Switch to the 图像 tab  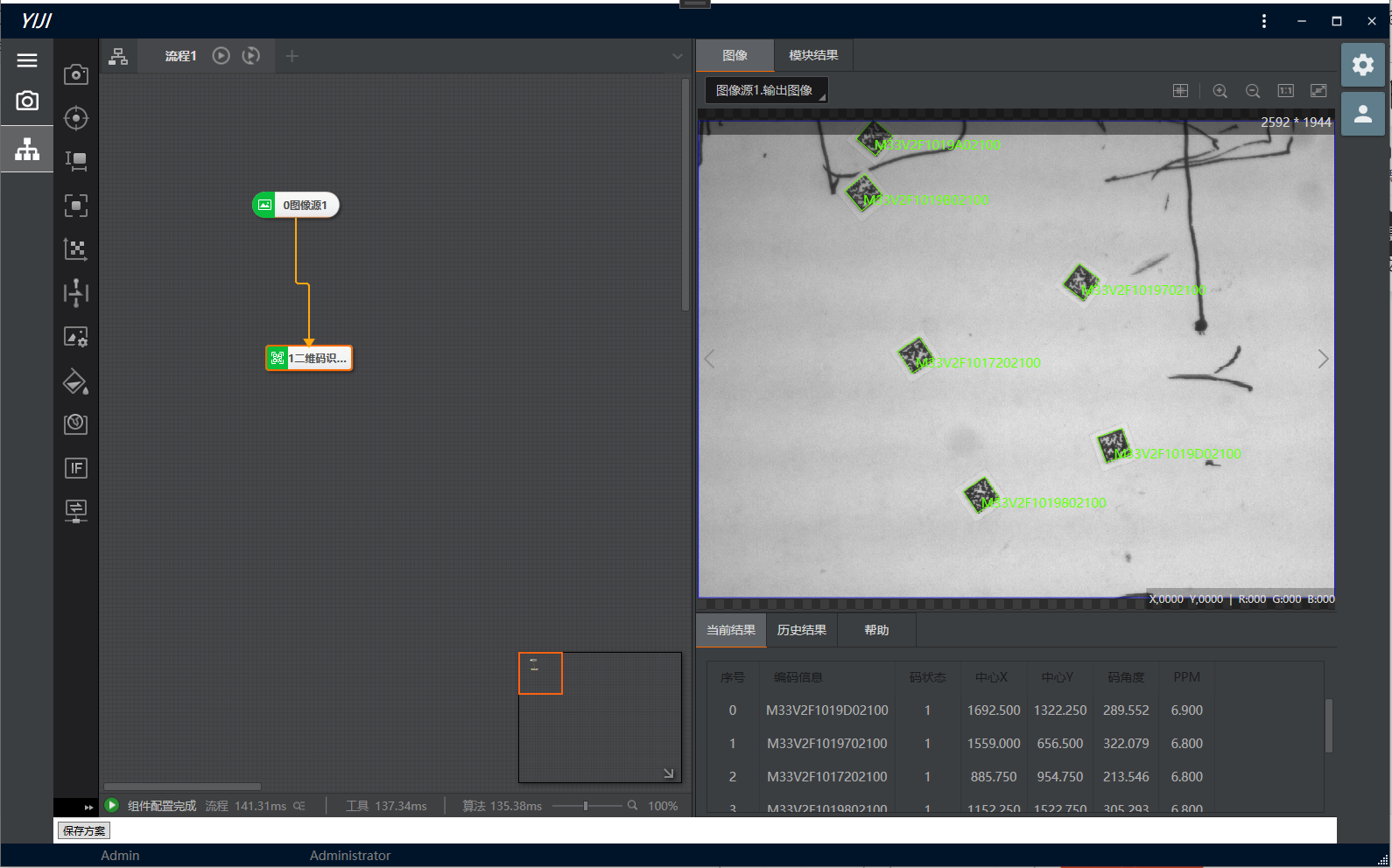735,55
